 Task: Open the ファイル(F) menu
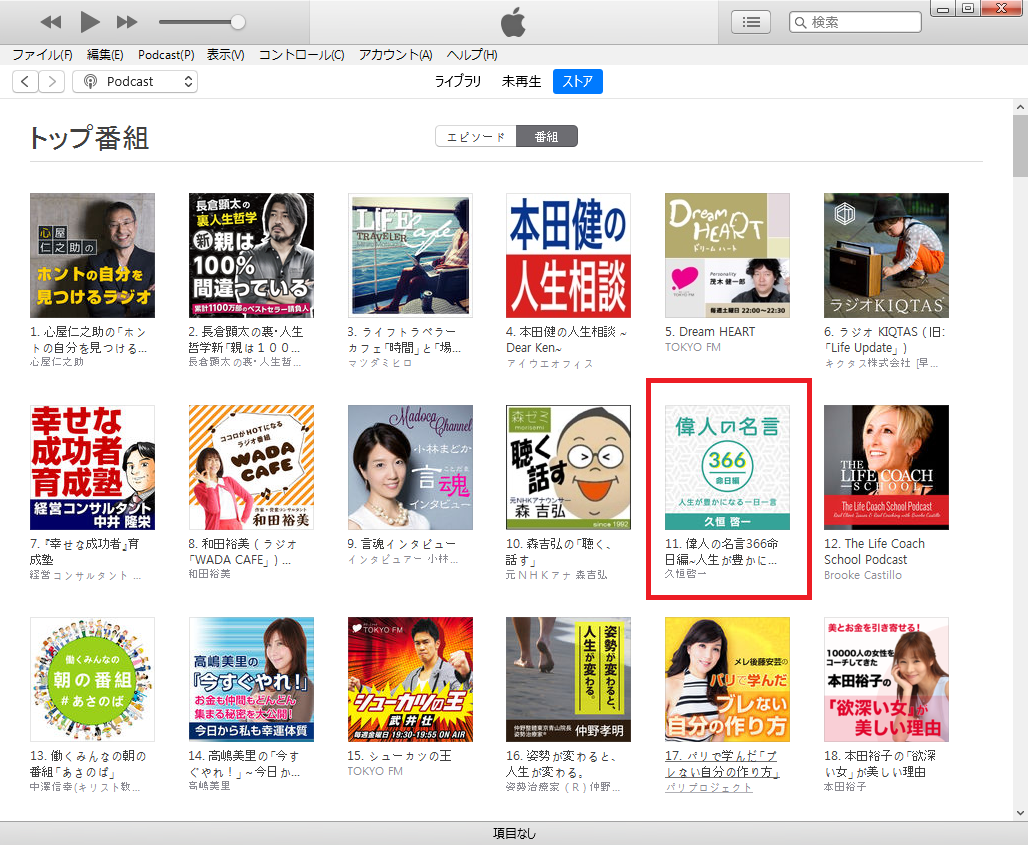(42, 55)
